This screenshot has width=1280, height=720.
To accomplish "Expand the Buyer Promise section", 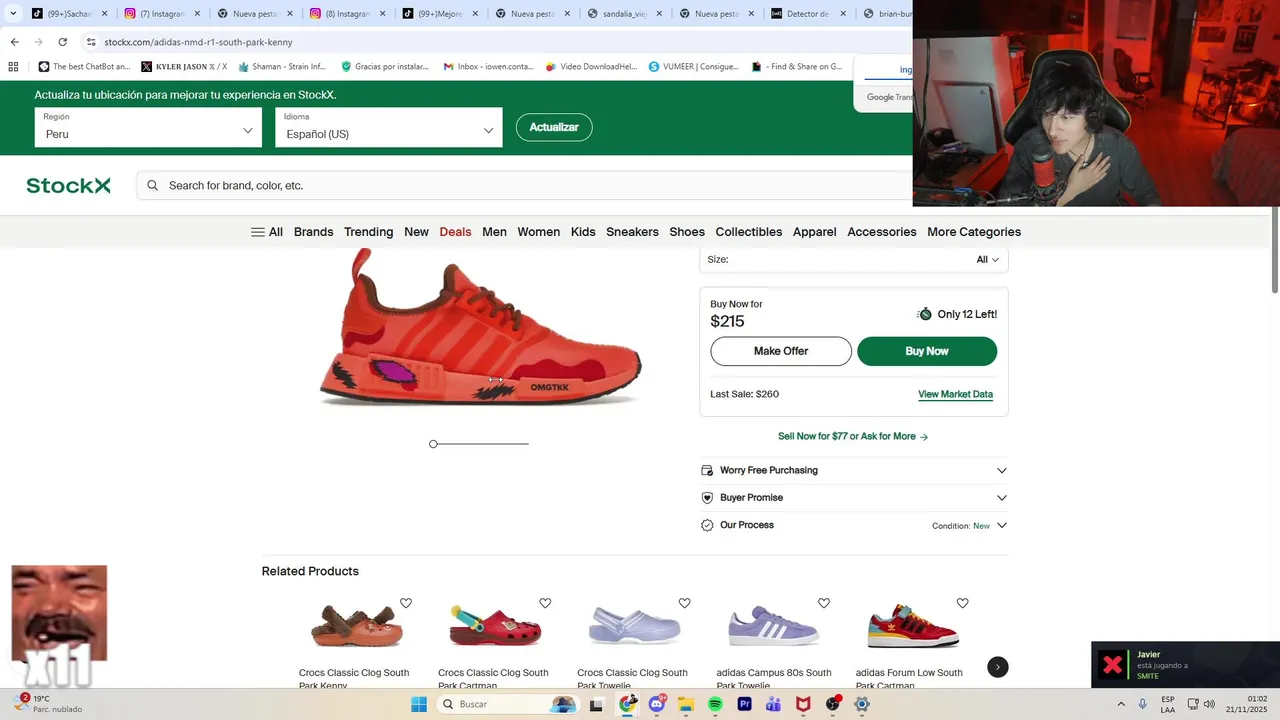I will (x=854, y=497).
